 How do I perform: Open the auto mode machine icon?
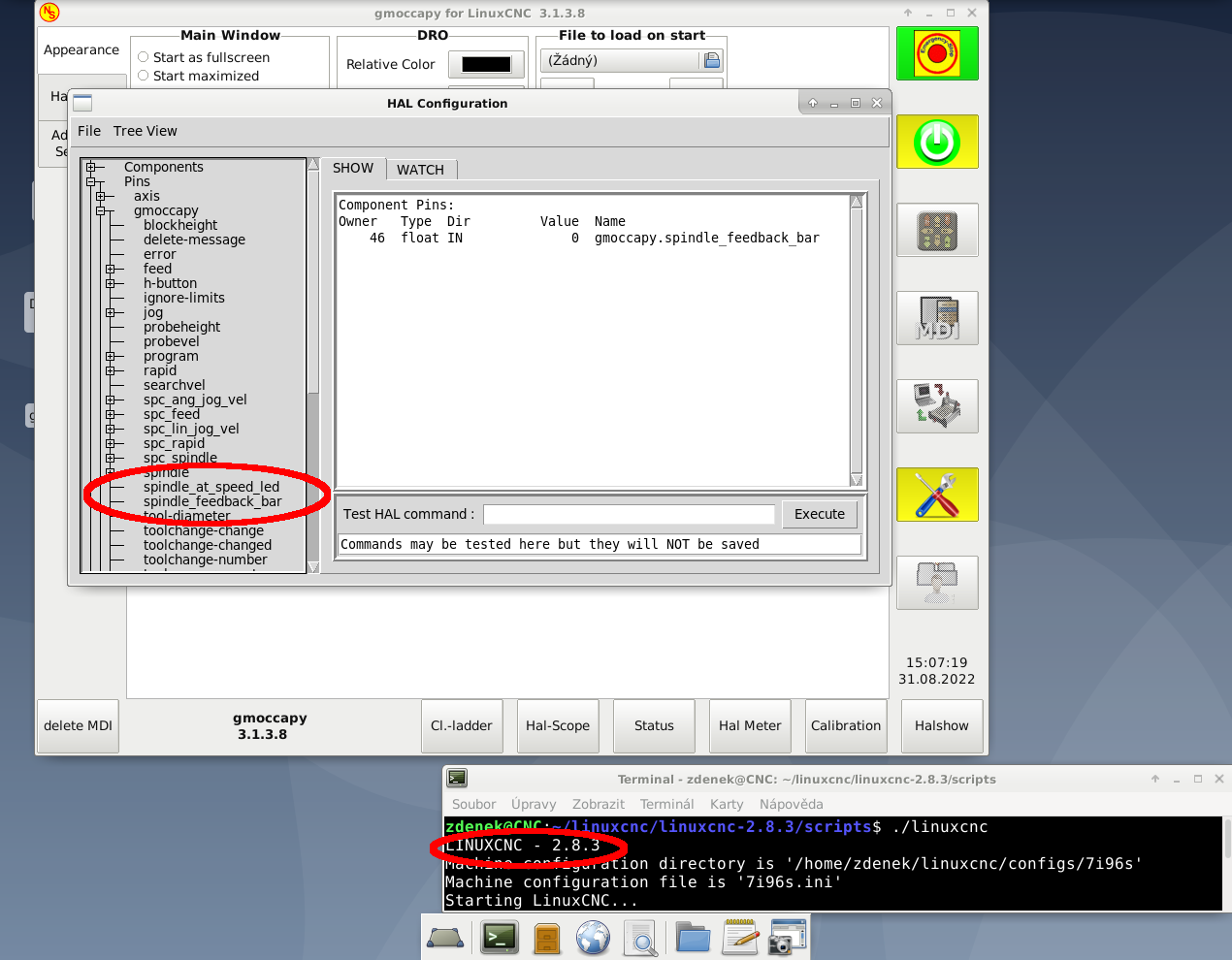(937, 406)
